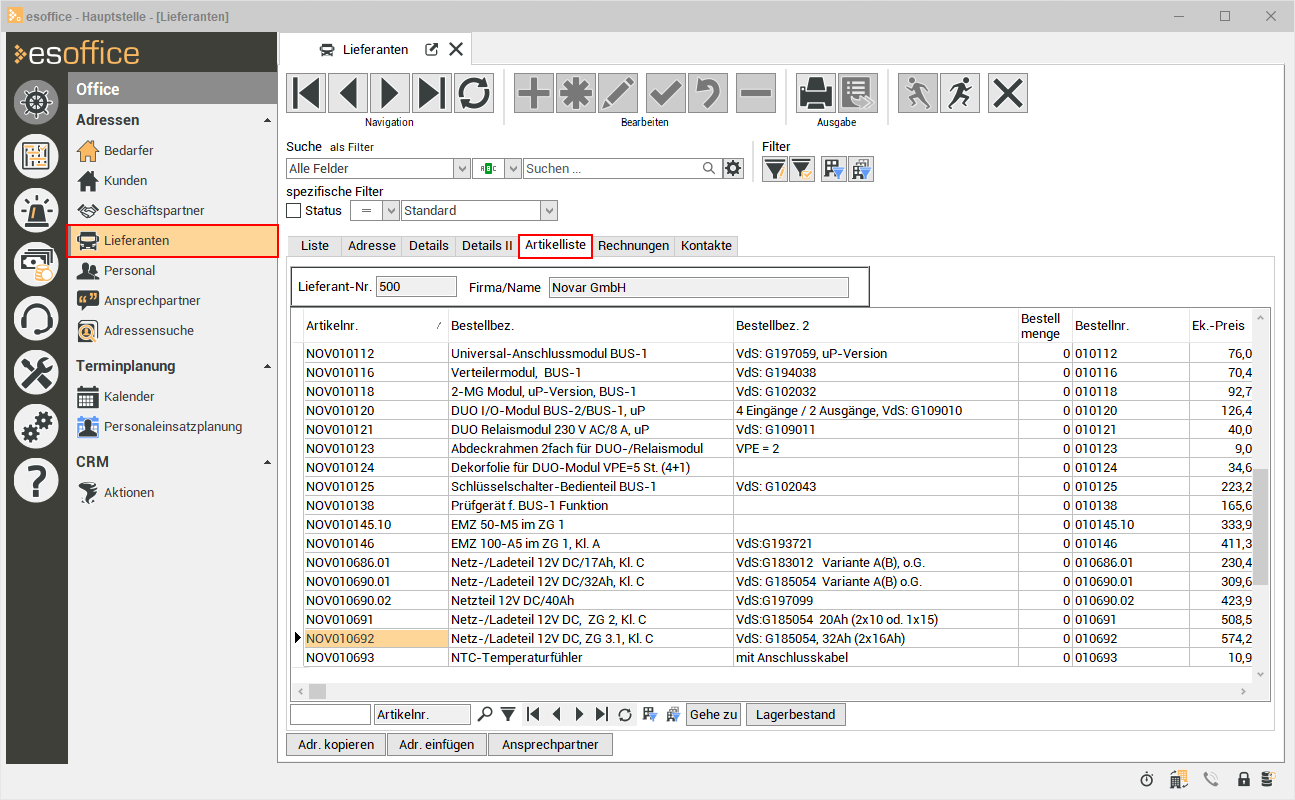Collapse the Terminplanung section

pyautogui.click(x=267, y=366)
